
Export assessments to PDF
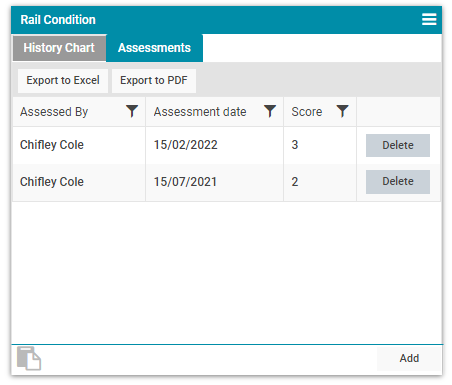154,80
